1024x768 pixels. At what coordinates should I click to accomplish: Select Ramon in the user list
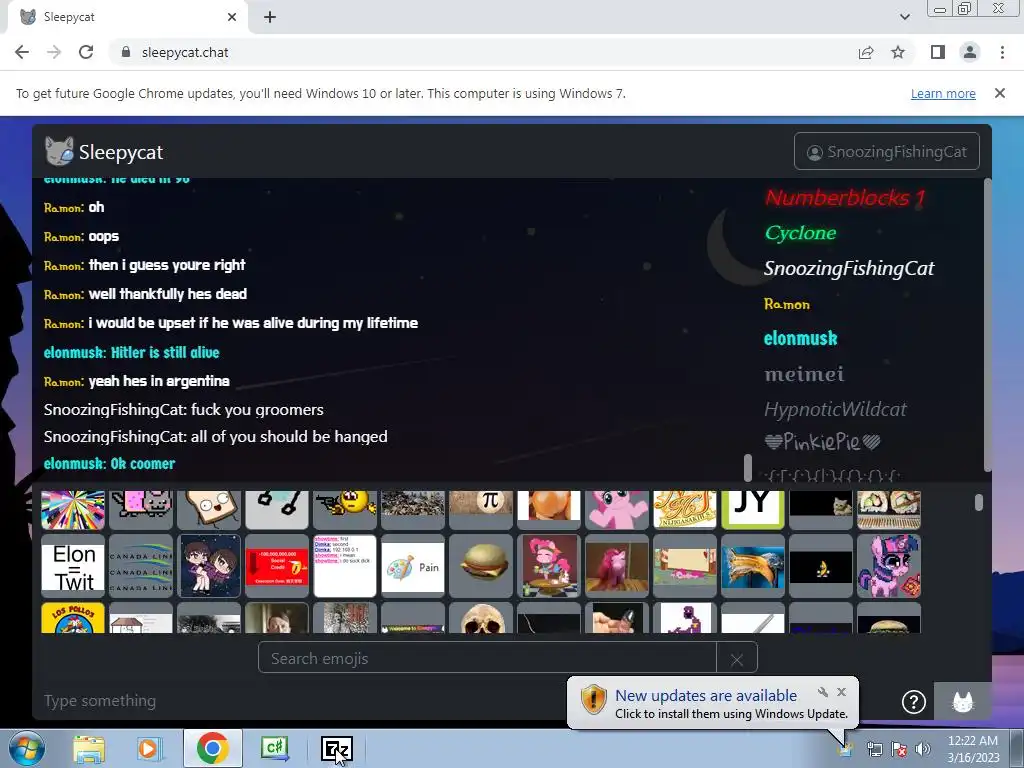pyautogui.click(x=787, y=304)
